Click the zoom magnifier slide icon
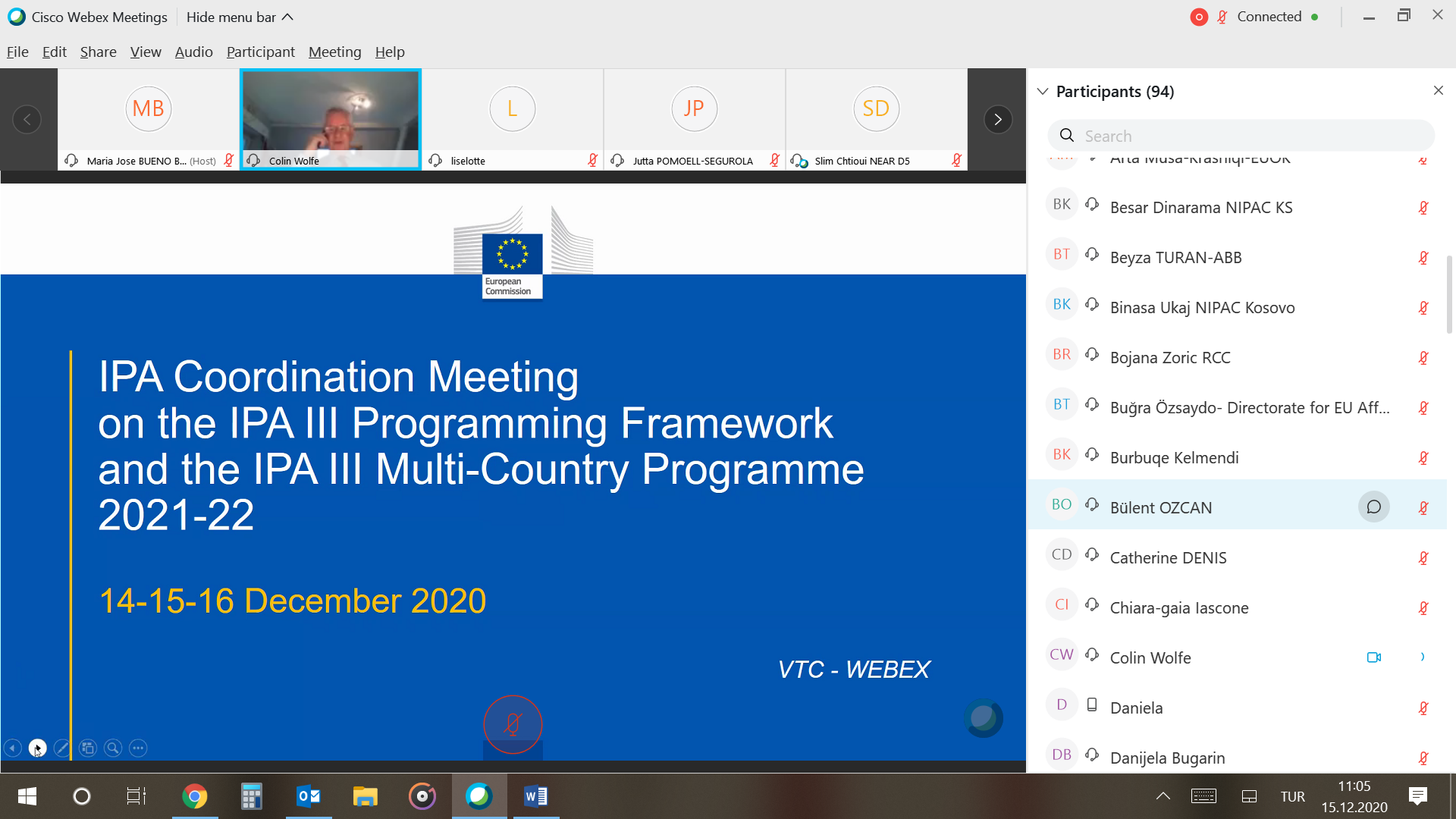The image size is (1456, 819). pyautogui.click(x=113, y=748)
